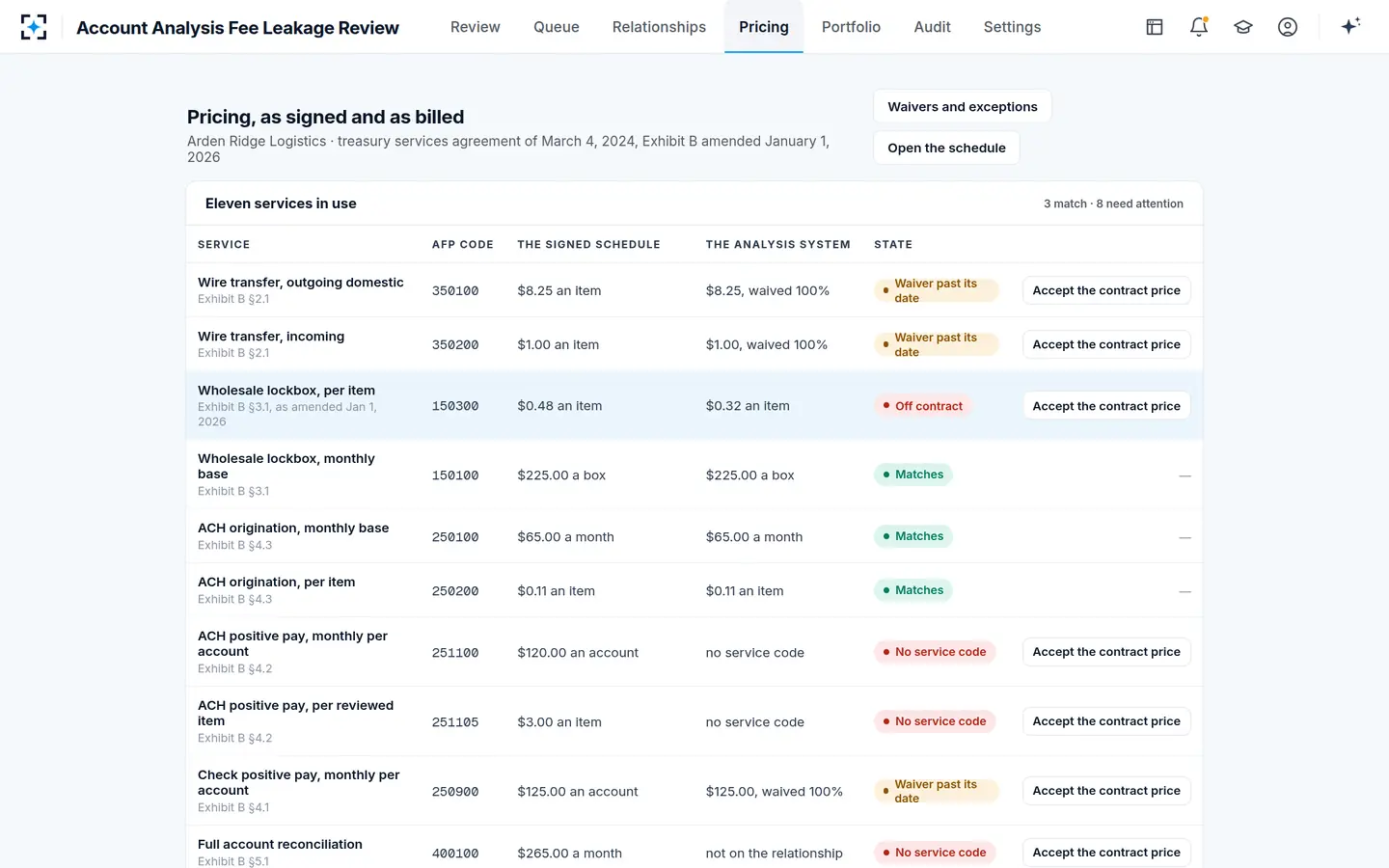Click 'THE ANALYSIS SYSTEM' column header
1389x868 pixels.
777,245
